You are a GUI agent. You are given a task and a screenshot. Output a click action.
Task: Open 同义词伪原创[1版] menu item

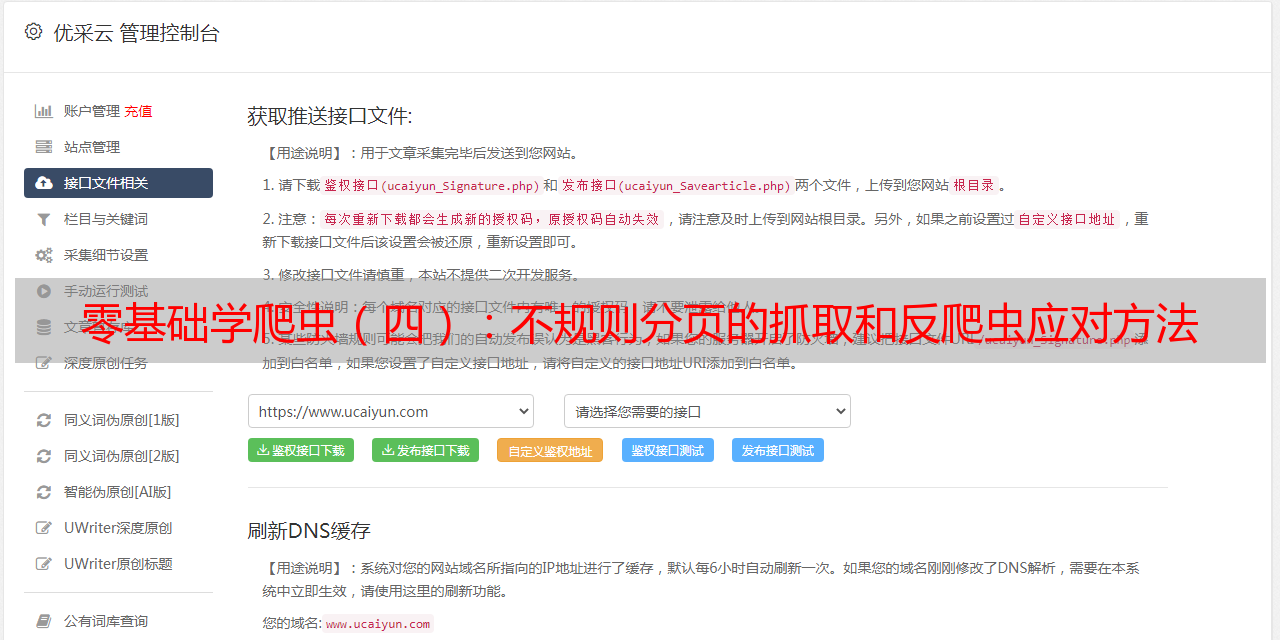118,420
